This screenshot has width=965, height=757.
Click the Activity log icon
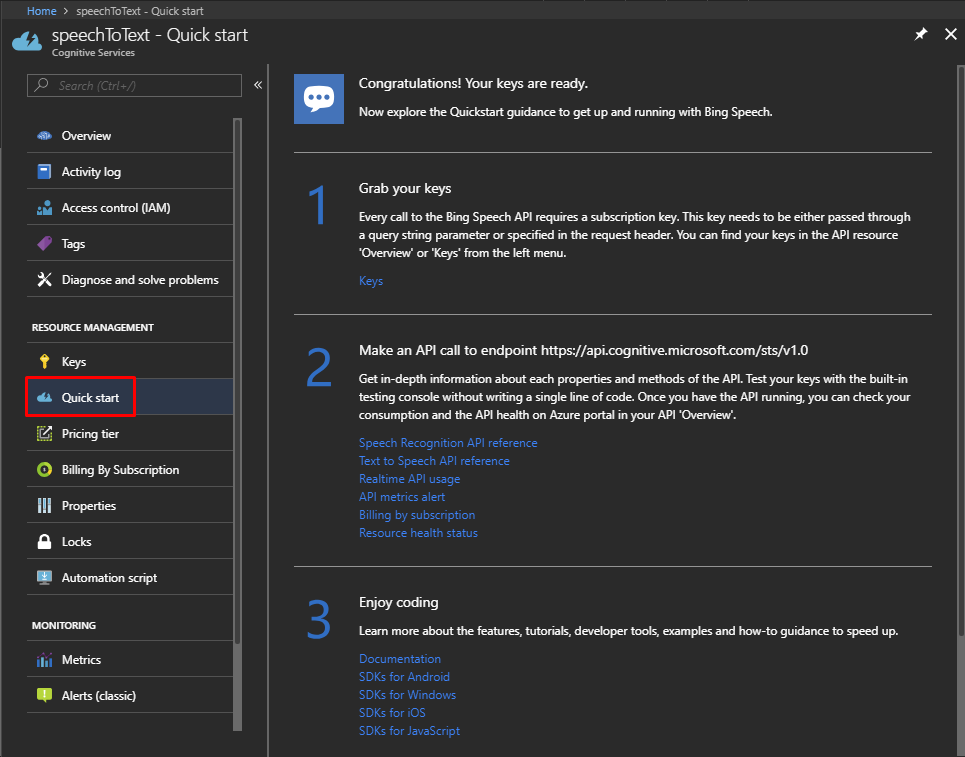pyautogui.click(x=44, y=172)
